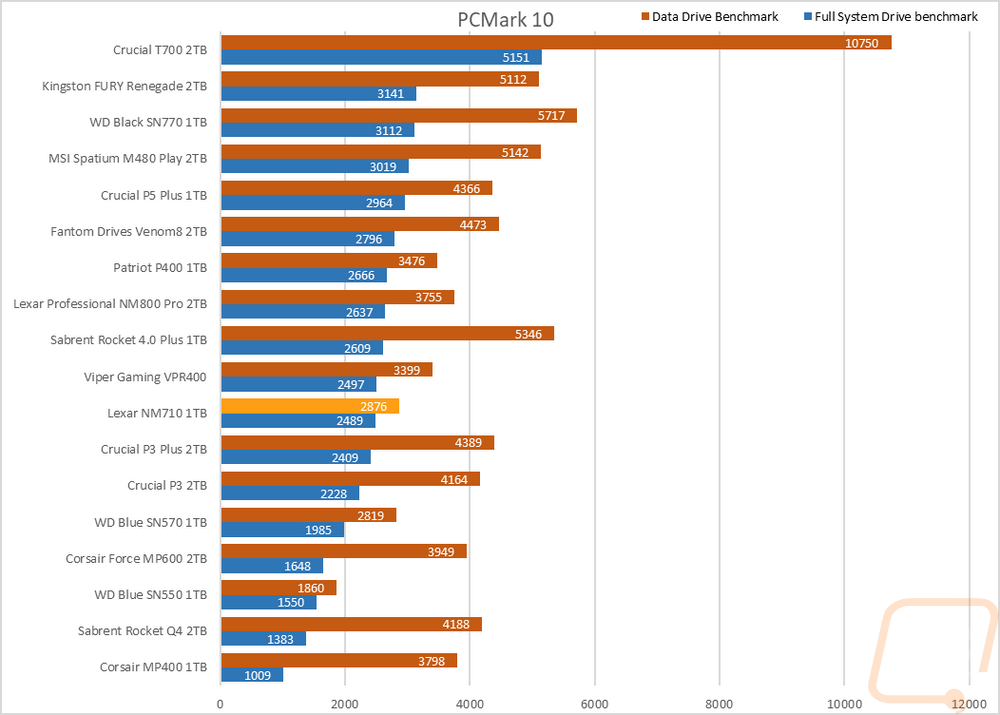Click the 'Crucial P3 Plus 2TB' label
1000x715 pixels.
(154, 449)
